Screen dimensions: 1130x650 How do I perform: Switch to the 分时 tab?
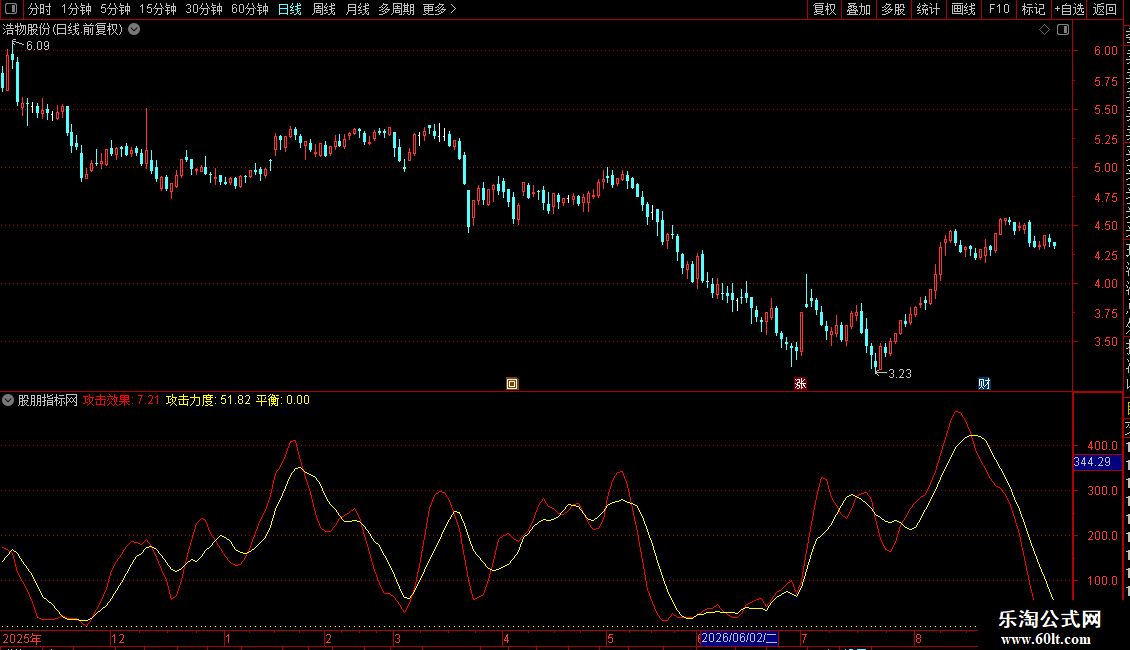(x=40, y=9)
